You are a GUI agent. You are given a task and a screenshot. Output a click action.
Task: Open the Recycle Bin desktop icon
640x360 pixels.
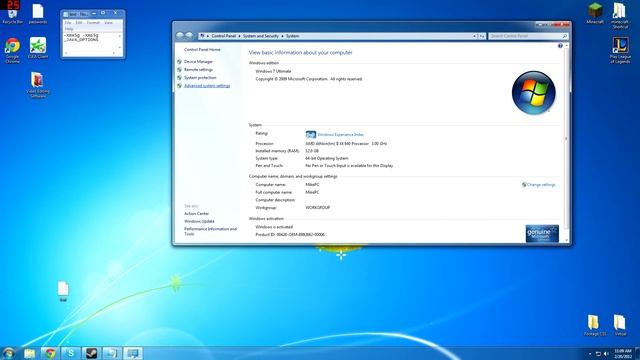click(x=13, y=15)
